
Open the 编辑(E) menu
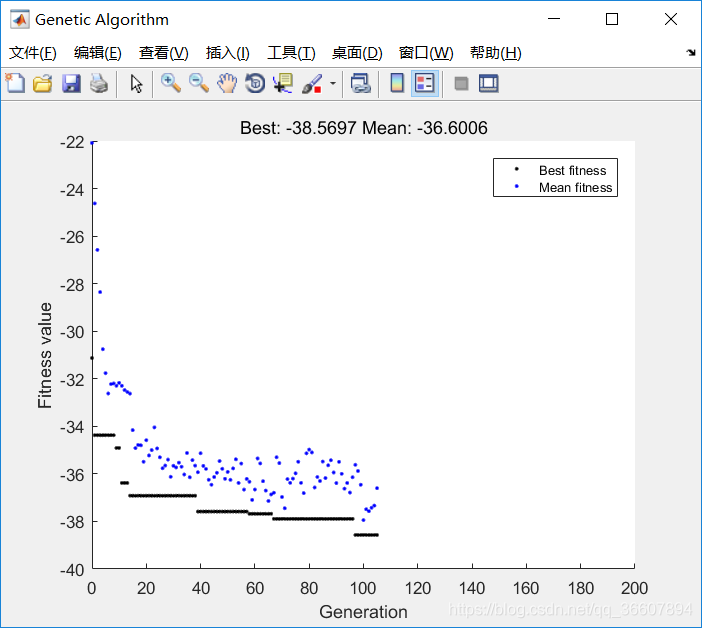[x=98, y=53]
